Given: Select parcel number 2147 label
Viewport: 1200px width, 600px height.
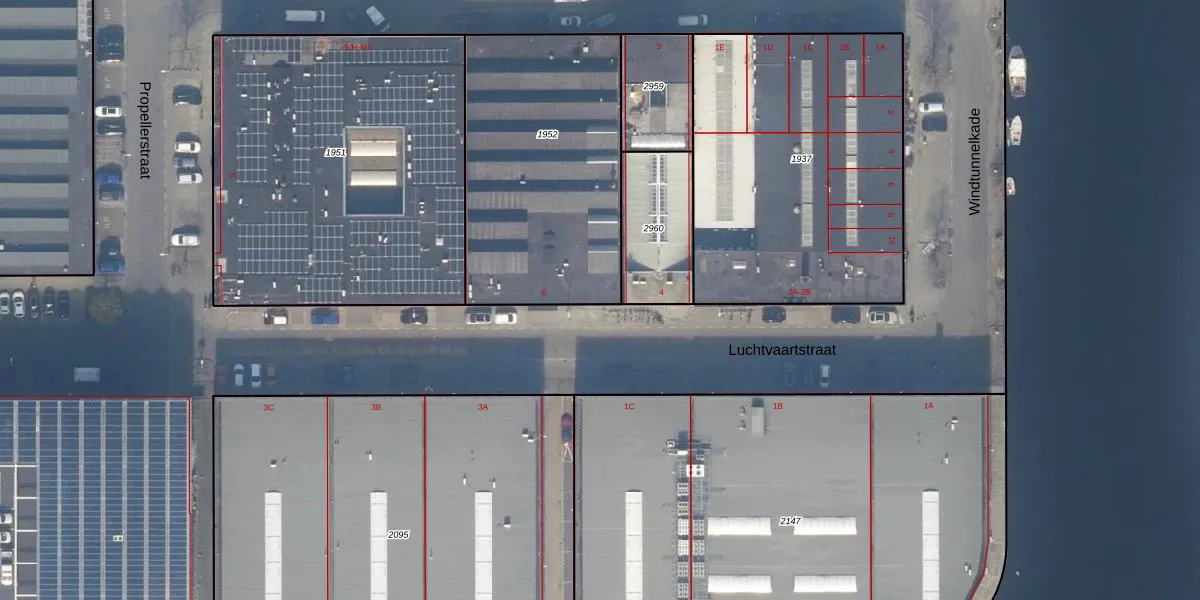Looking at the screenshot, I should 791,521.
